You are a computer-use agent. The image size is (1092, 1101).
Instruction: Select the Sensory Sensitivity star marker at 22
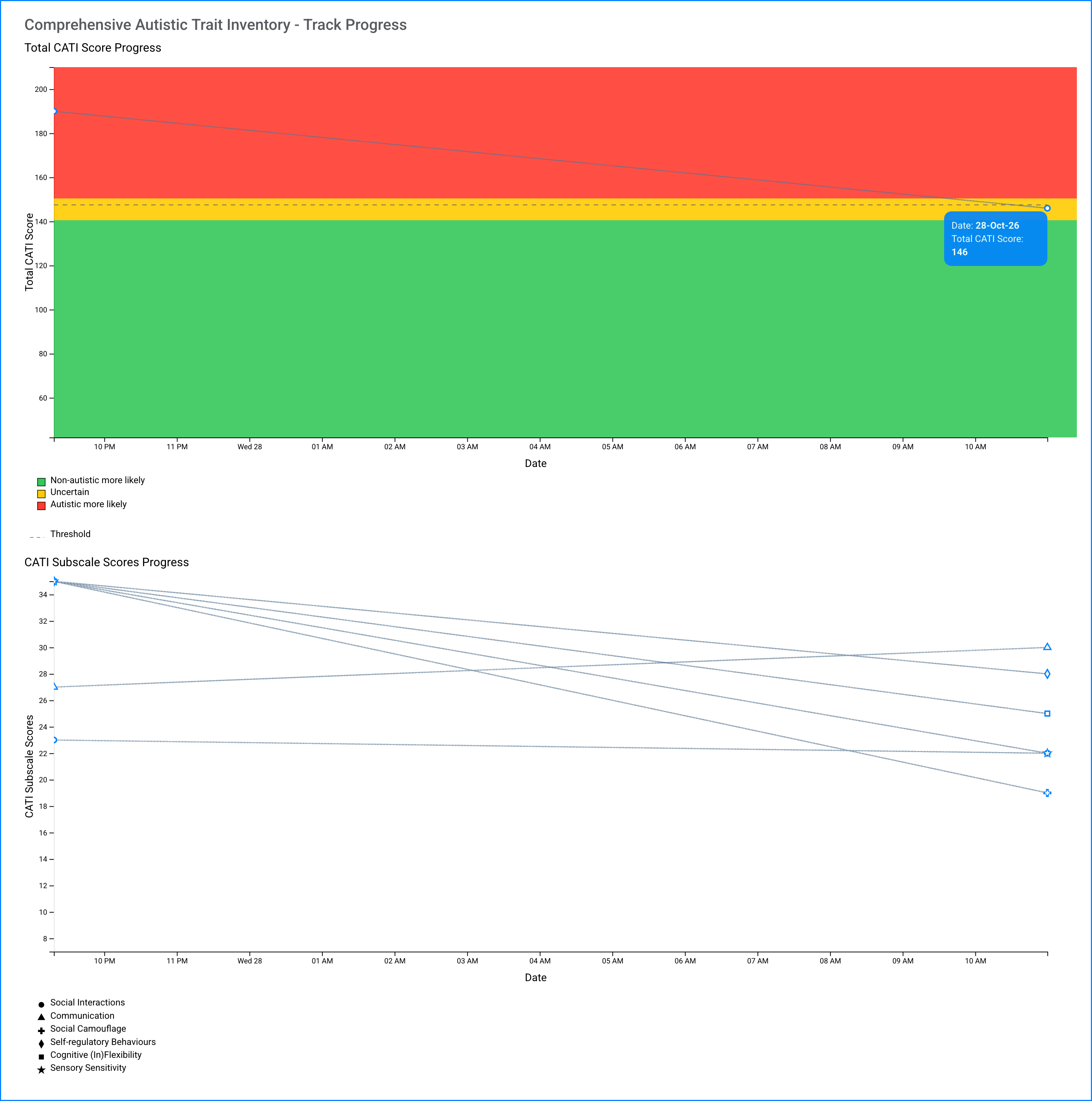(x=1047, y=754)
